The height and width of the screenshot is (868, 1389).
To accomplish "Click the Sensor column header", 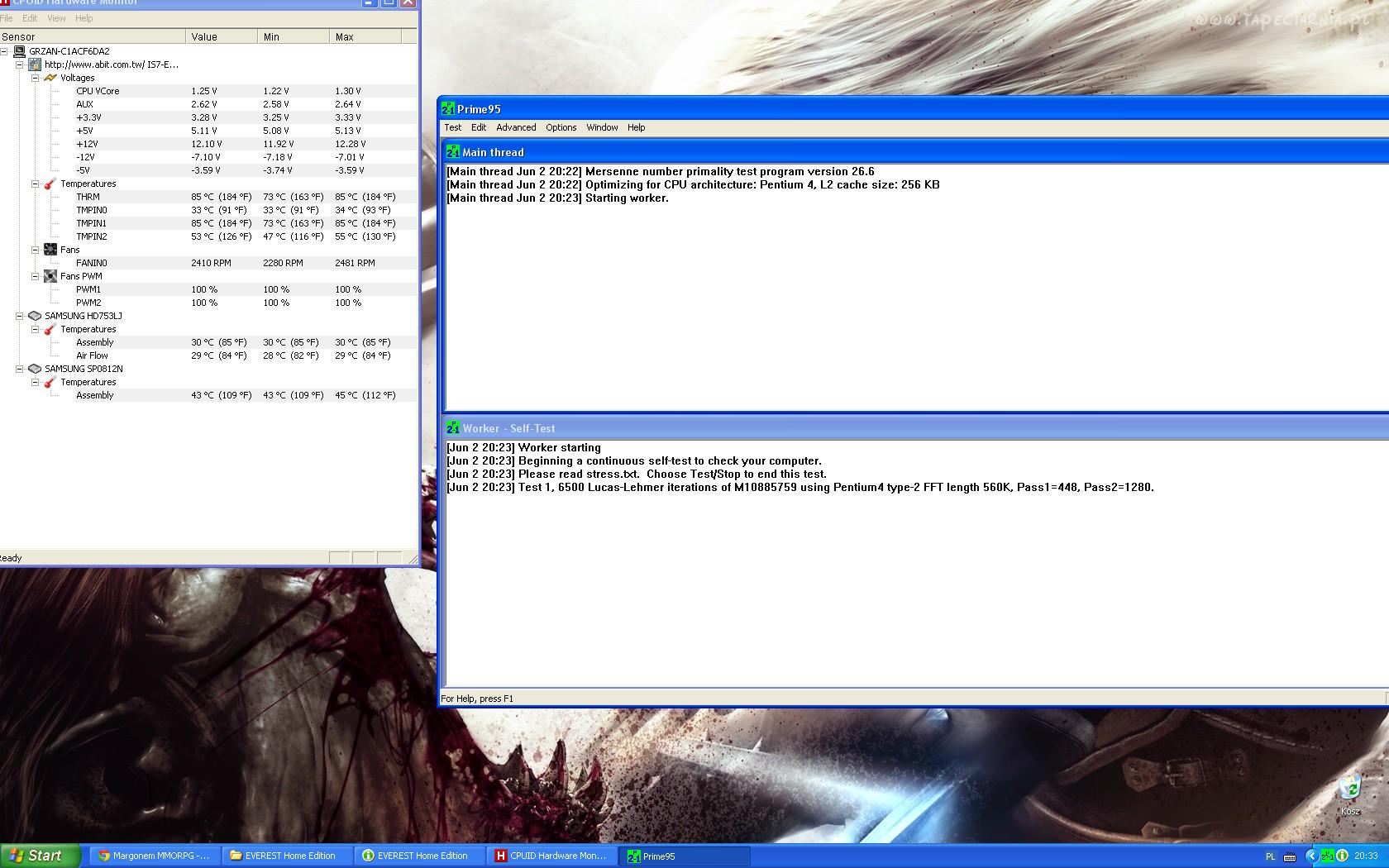I will click(93, 36).
